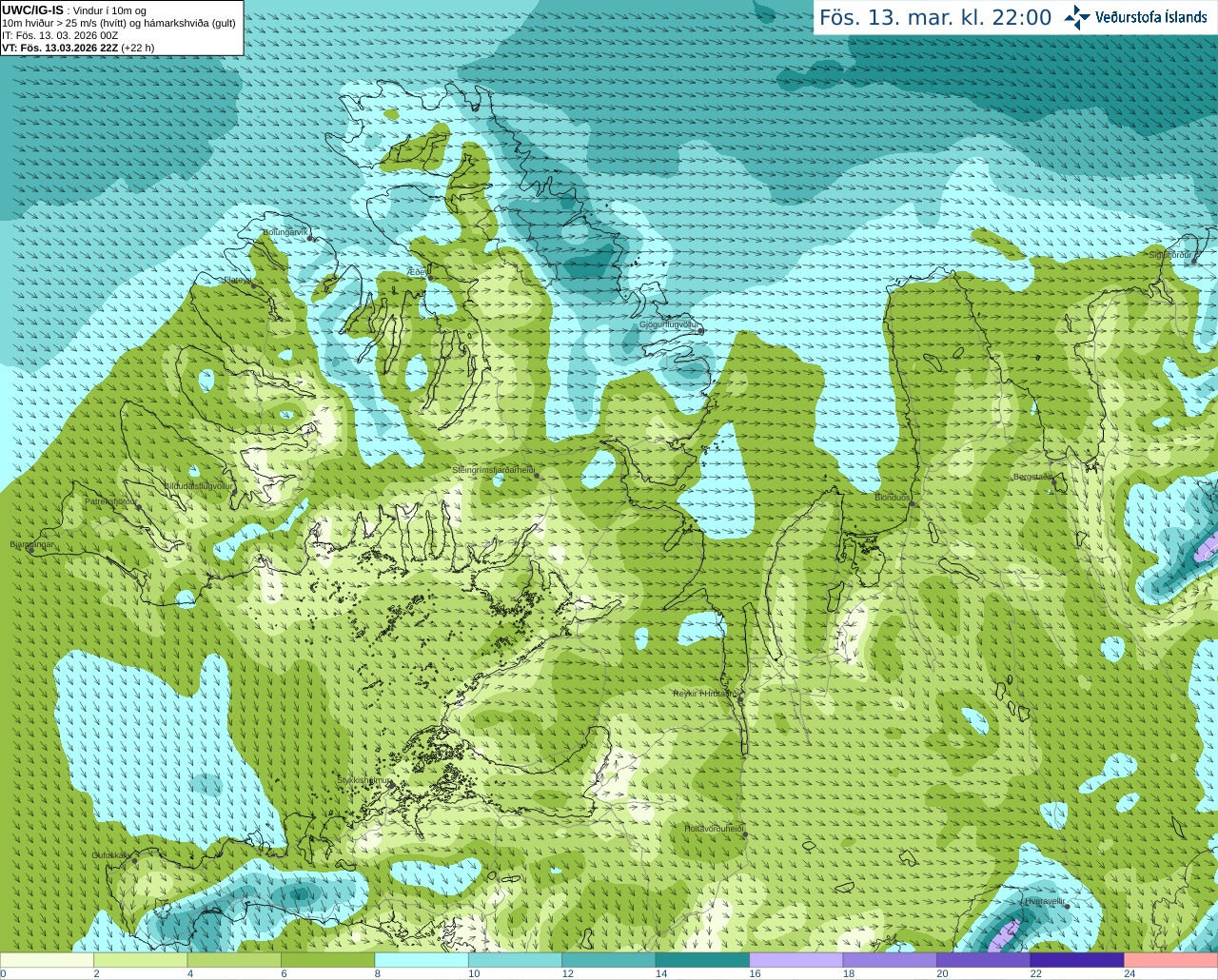Select the Blönduós station label
The image size is (1218, 980).
[x=892, y=497]
